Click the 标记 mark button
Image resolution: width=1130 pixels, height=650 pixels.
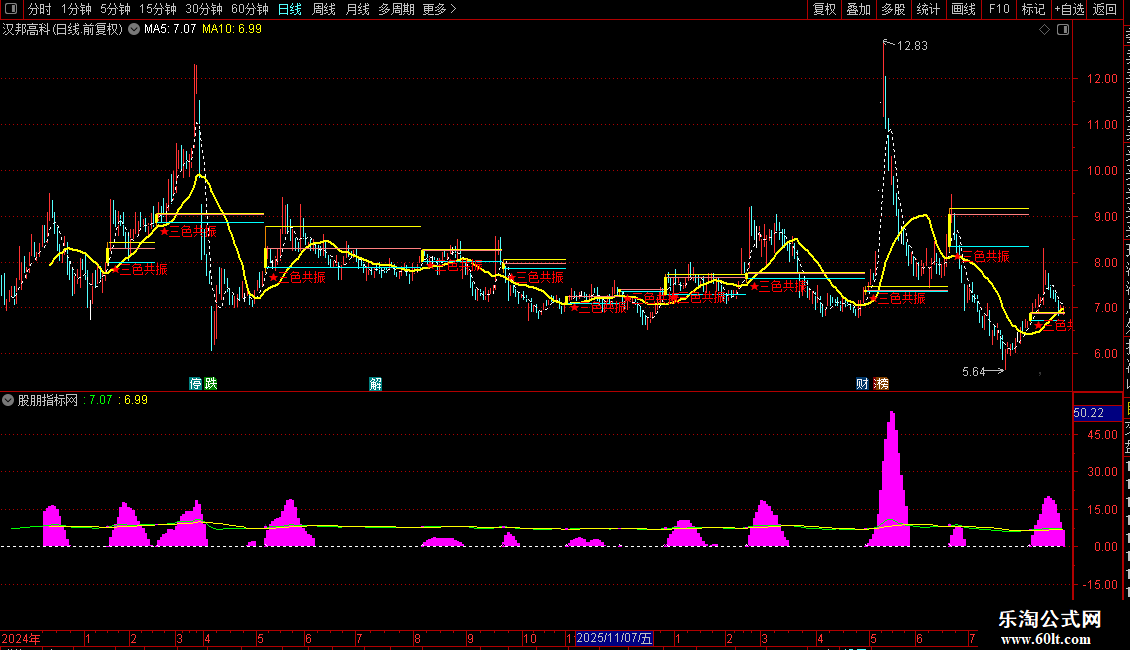1033,9
